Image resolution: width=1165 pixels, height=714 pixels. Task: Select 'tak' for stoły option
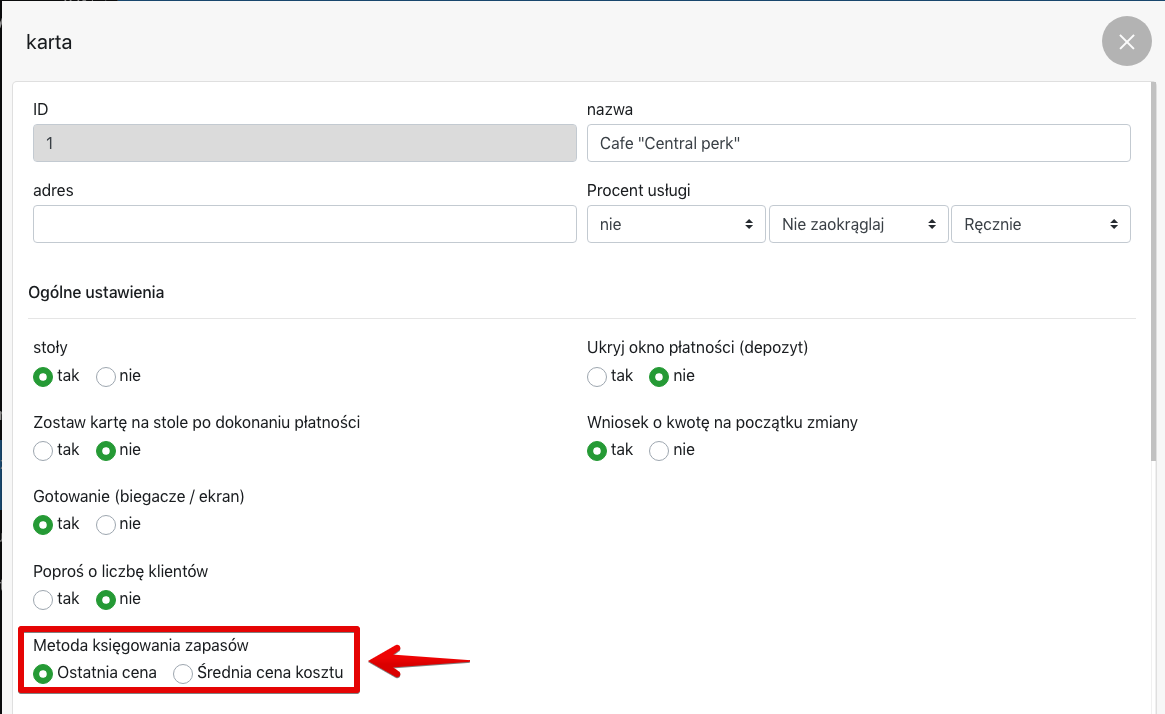point(43,377)
